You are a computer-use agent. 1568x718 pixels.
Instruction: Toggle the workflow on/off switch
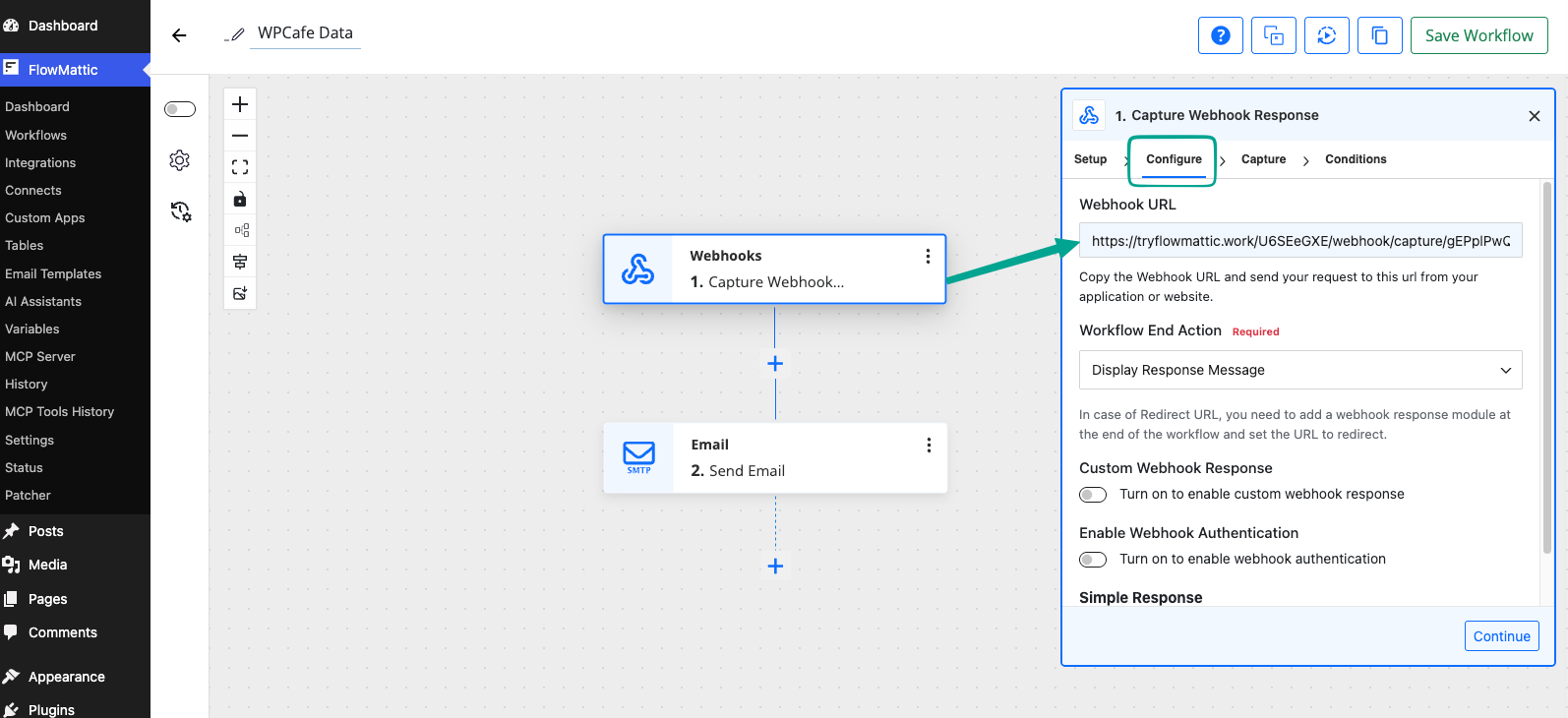tap(180, 109)
